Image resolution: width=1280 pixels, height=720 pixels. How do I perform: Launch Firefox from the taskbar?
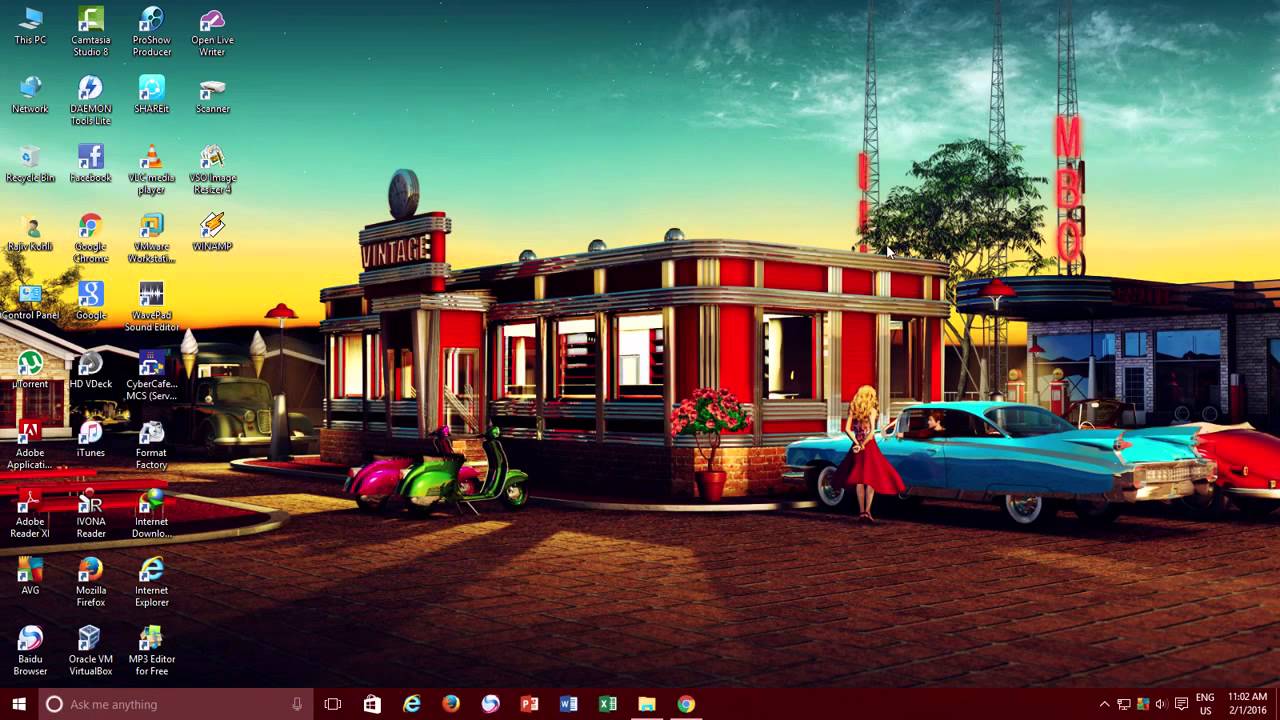pyautogui.click(x=451, y=704)
